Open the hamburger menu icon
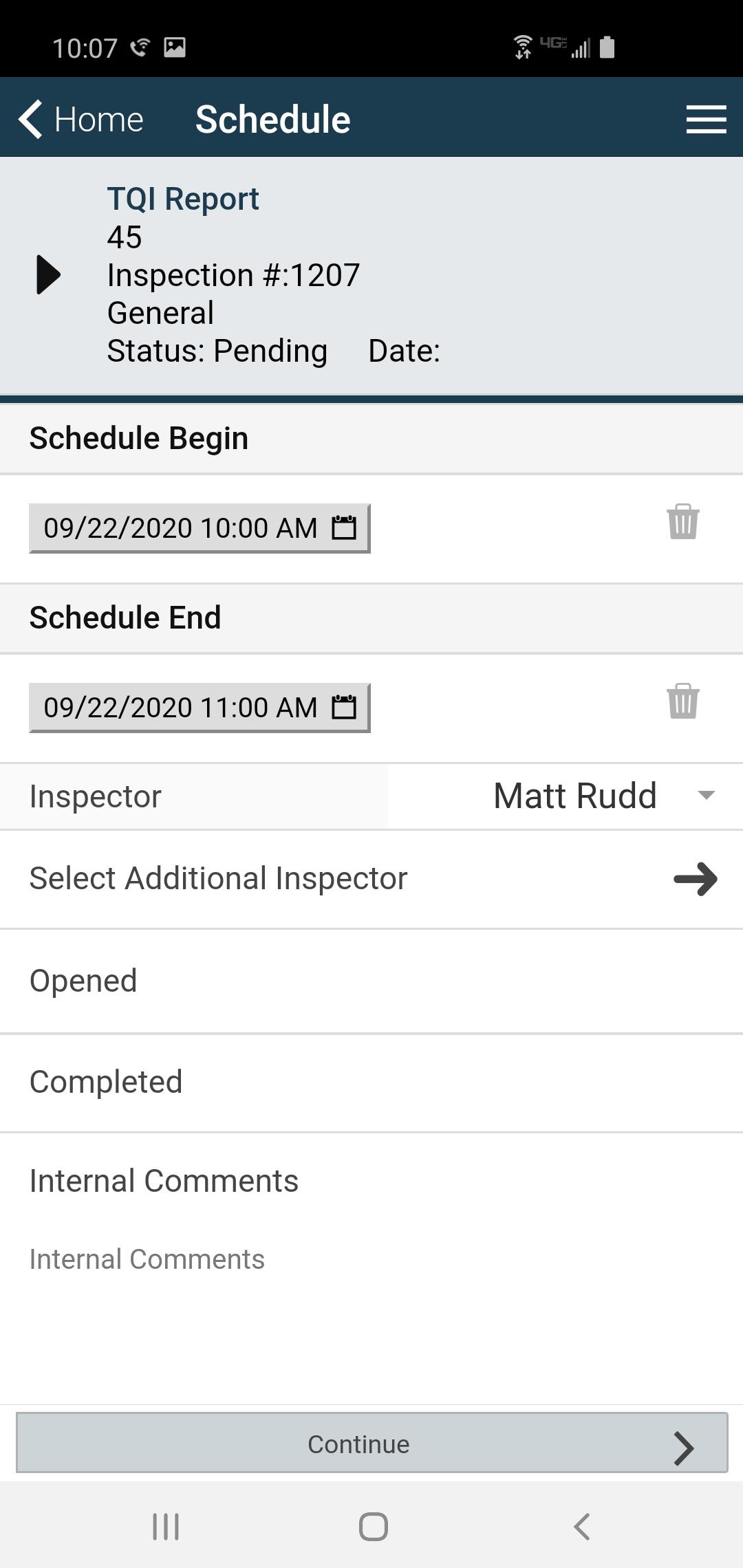The width and height of the screenshot is (743, 1568). tap(706, 119)
